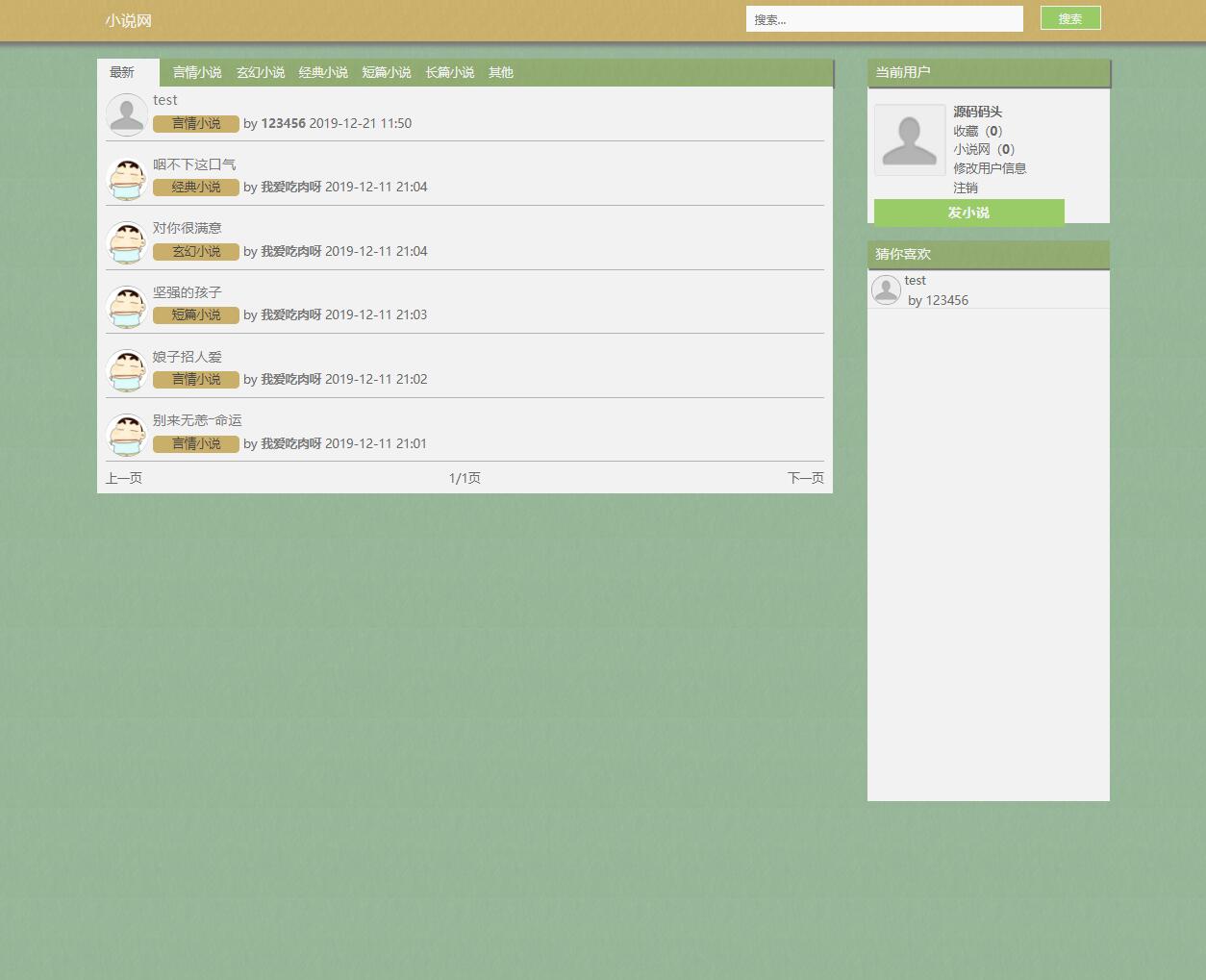The image size is (1206, 980).
Task: Click the 言情小说 tag under 别来无恙·命运
Action: click(196, 444)
